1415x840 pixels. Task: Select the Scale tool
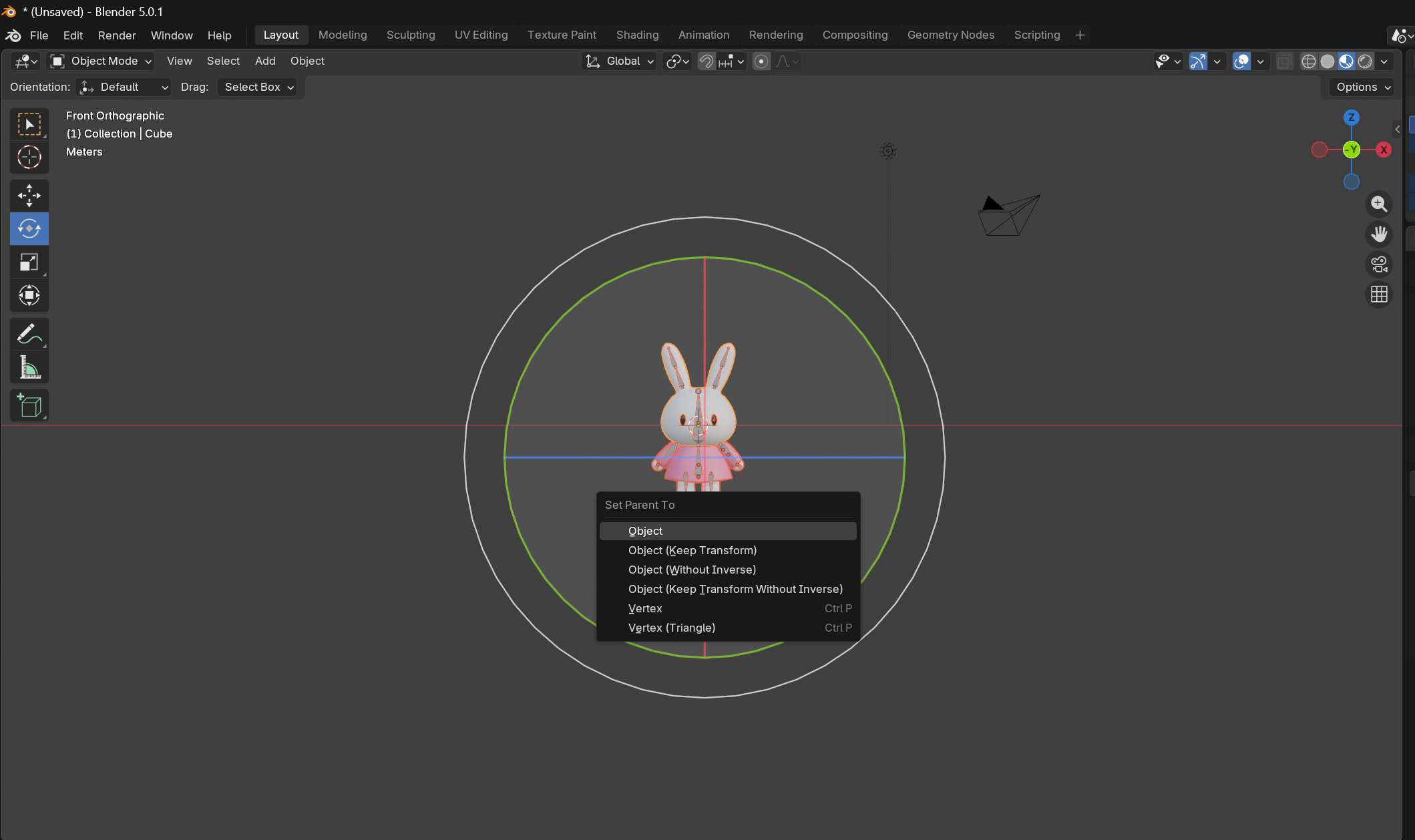pyautogui.click(x=29, y=262)
